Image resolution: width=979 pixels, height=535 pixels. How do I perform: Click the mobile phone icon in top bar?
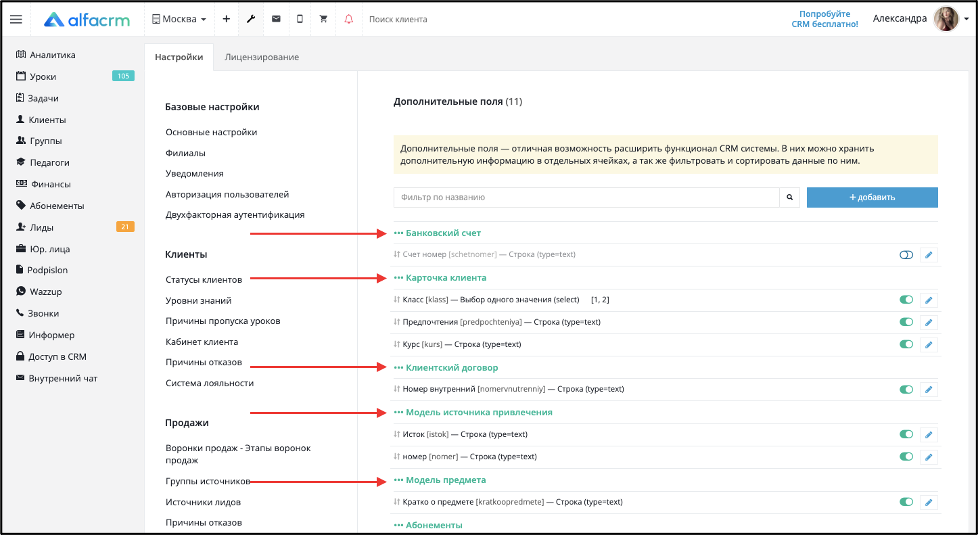300,19
